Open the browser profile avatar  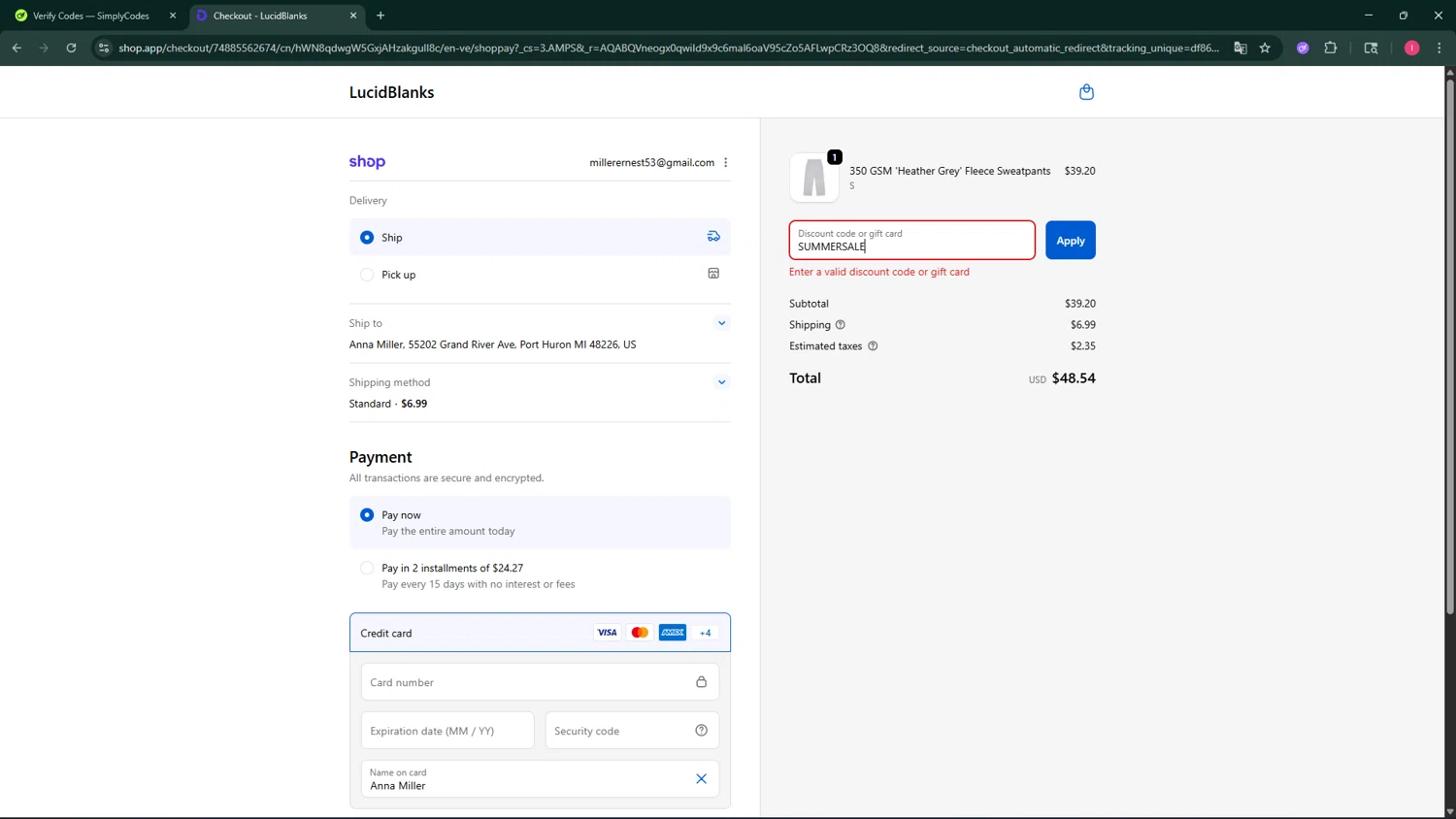tap(1412, 48)
